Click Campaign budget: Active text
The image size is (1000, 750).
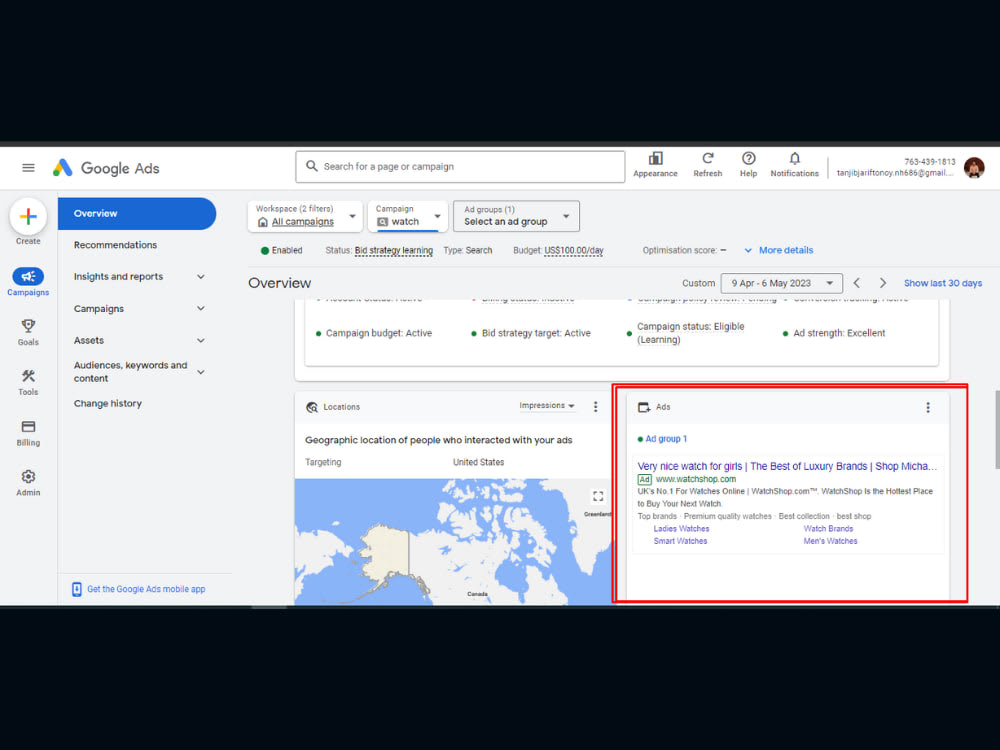[x=379, y=333]
